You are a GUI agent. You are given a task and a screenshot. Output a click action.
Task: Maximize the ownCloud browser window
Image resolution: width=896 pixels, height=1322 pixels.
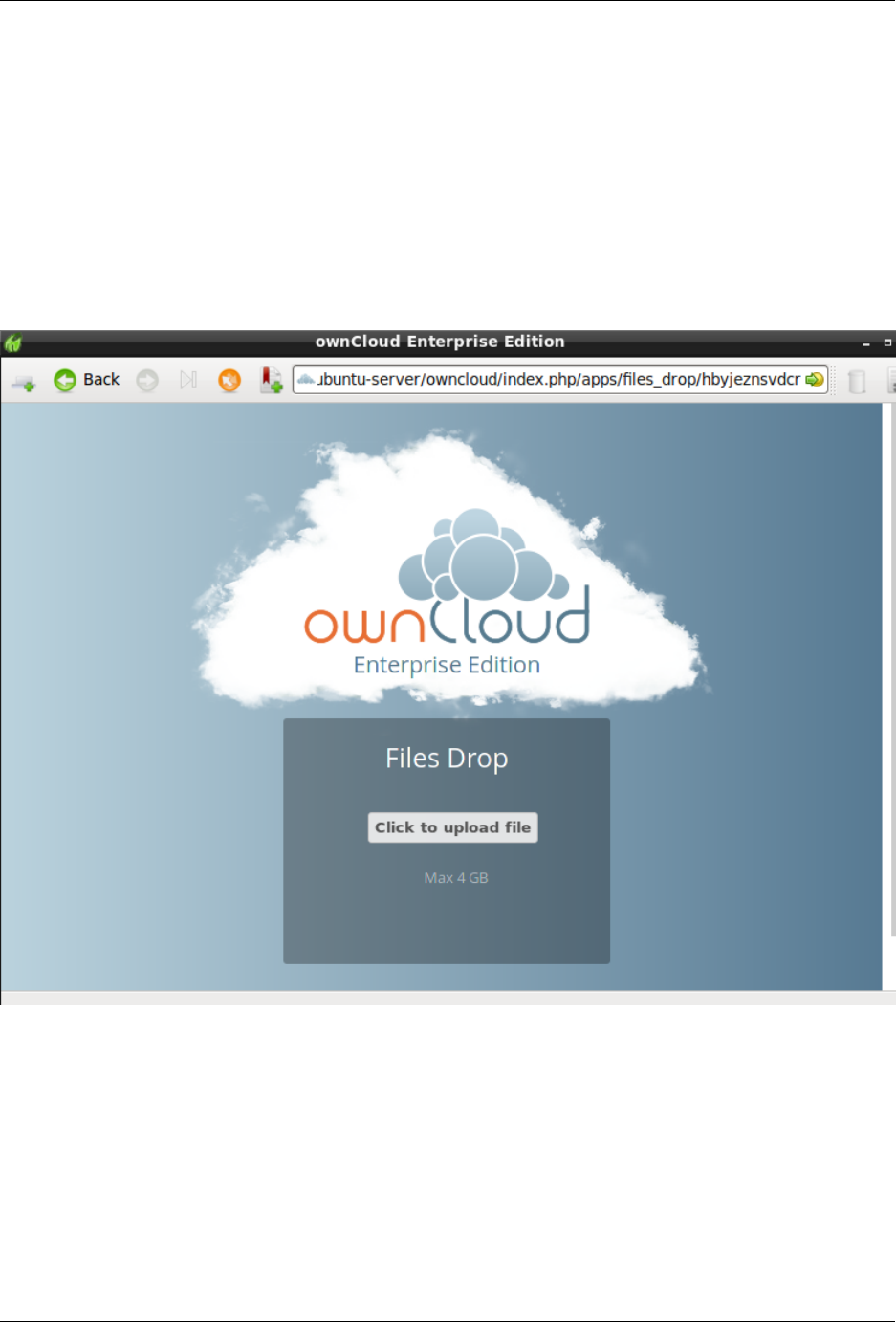tap(887, 342)
